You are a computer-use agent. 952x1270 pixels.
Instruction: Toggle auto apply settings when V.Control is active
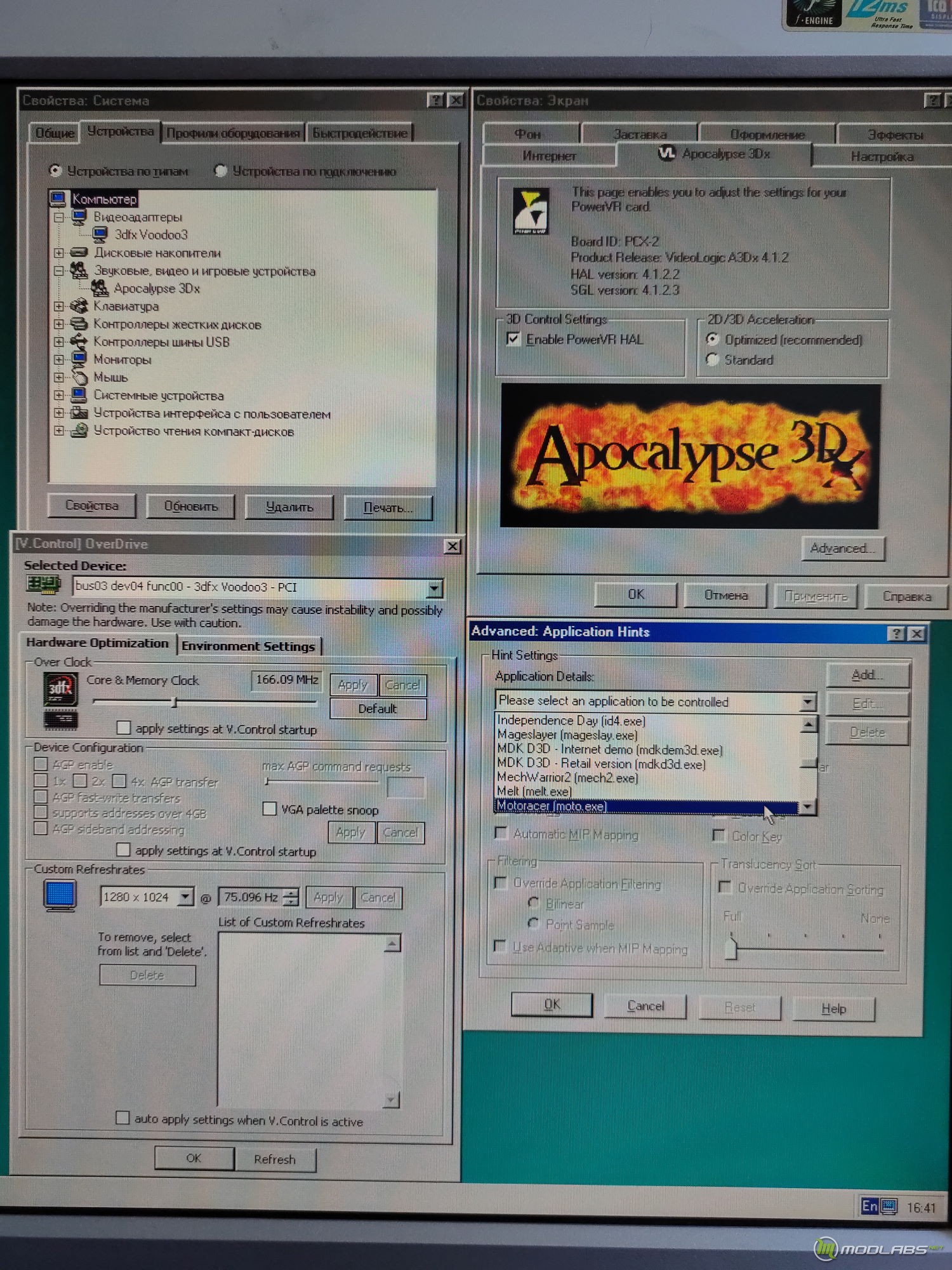click(x=122, y=1118)
